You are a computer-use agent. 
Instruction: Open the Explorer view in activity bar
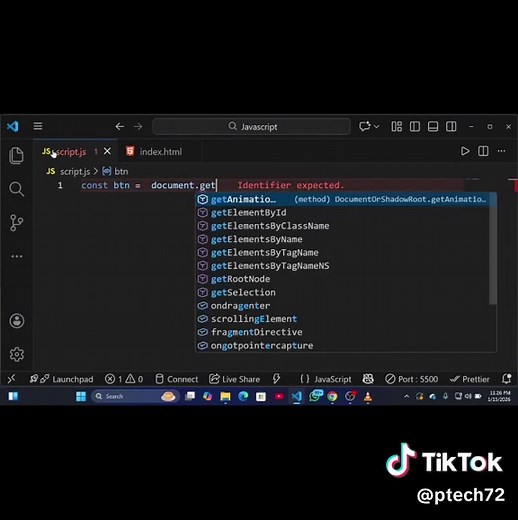(x=16, y=155)
